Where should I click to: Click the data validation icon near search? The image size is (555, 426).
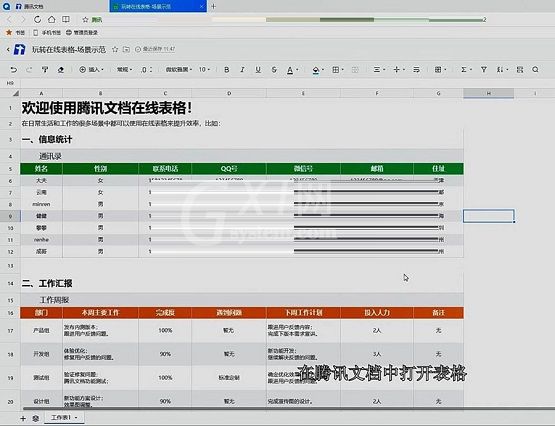coord(520,70)
